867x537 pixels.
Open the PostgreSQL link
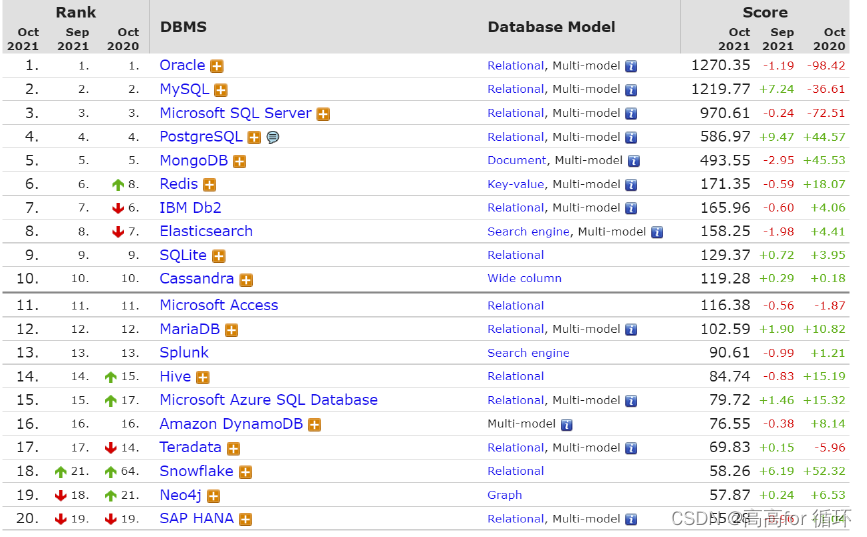pos(201,137)
